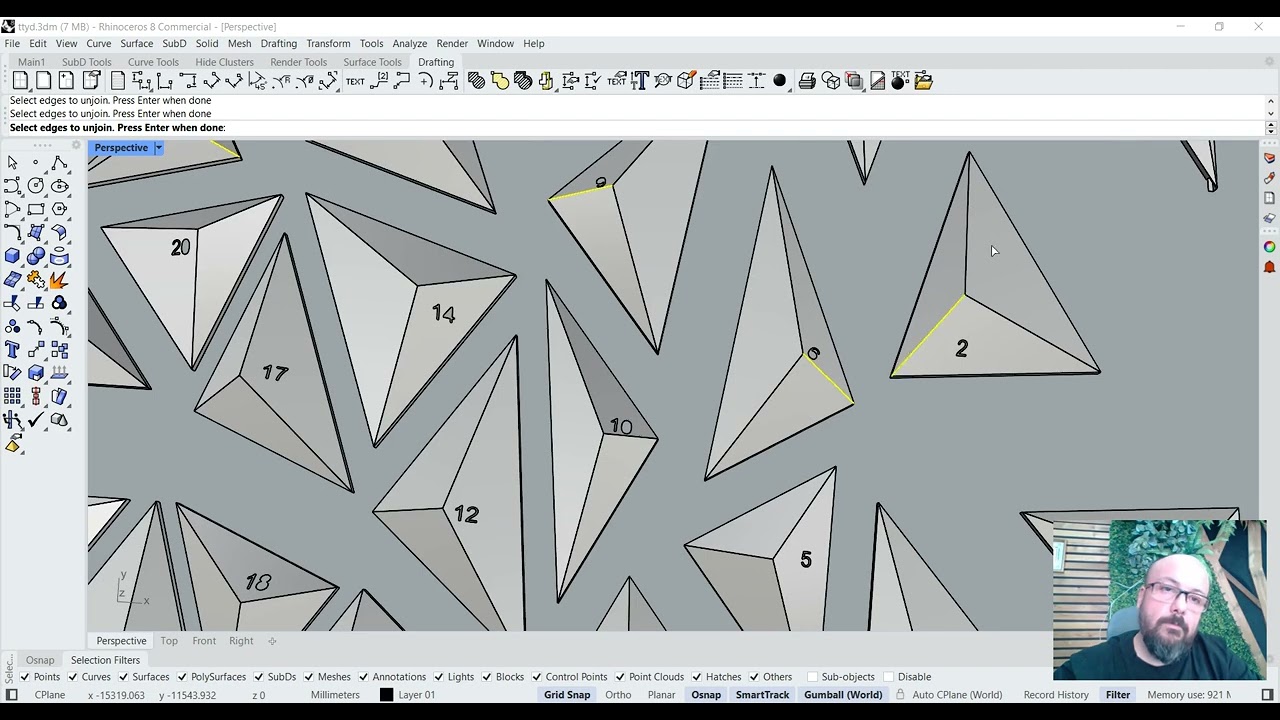Pick the Circle tool in left toolbar

(x=36, y=186)
